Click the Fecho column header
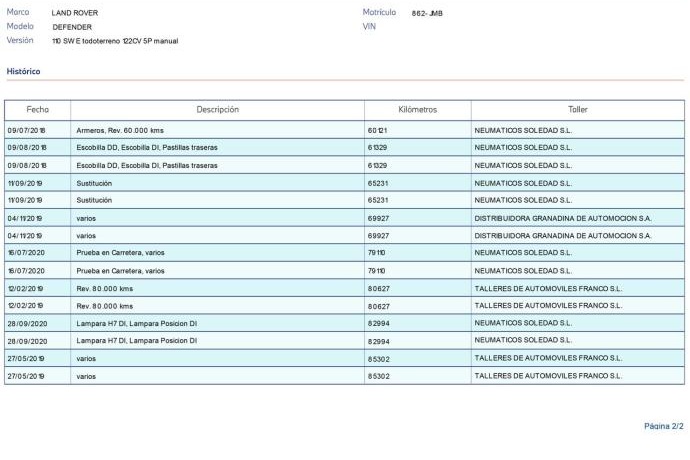690x460 pixels. click(x=37, y=109)
